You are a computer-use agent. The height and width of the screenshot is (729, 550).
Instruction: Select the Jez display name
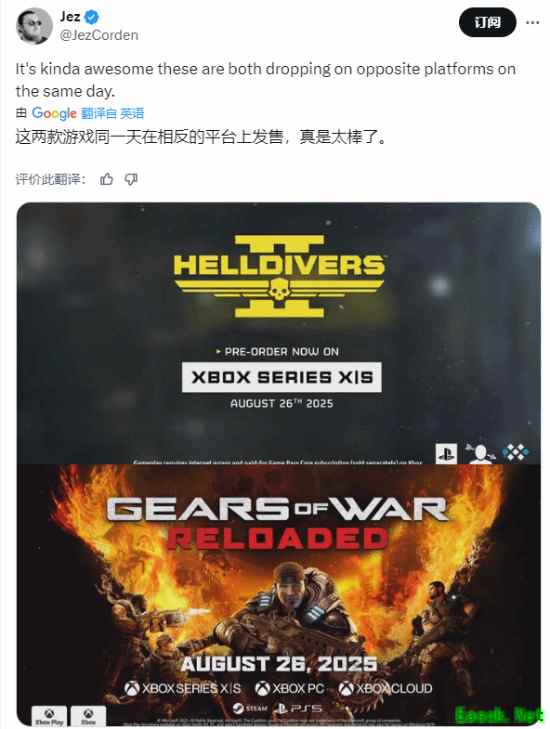coord(70,17)
